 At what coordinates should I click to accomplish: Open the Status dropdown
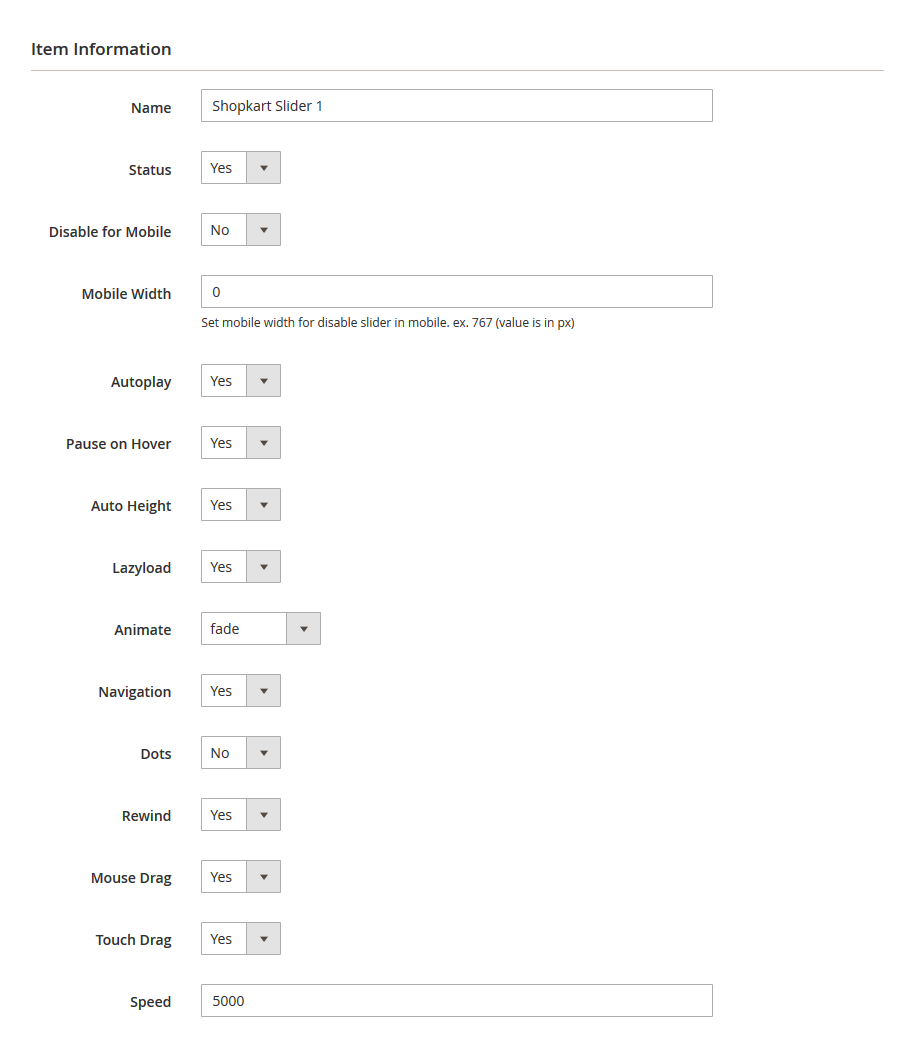pyautogui.click(x=241, y=168)
